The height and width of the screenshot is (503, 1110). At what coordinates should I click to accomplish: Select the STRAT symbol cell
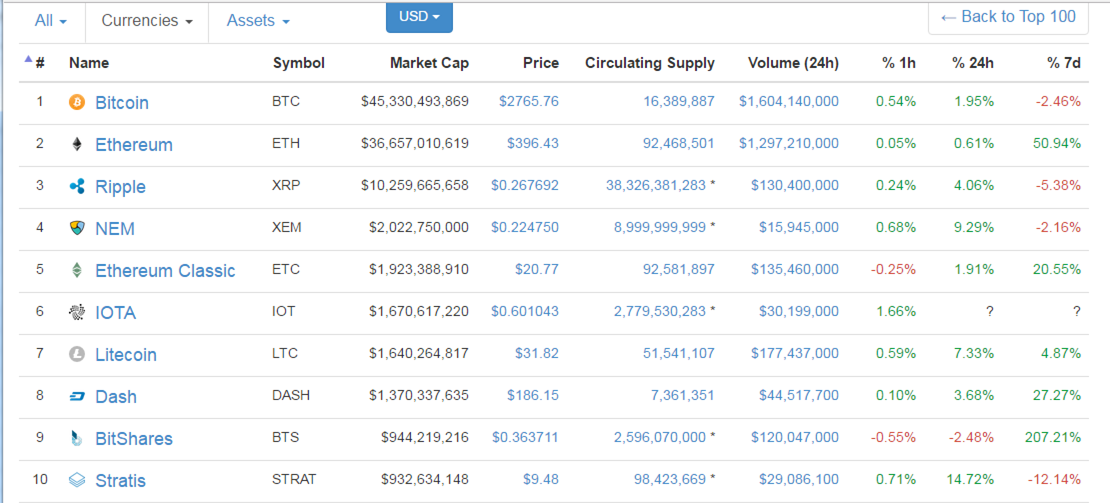pyautogui.click(x=294, y=480)
